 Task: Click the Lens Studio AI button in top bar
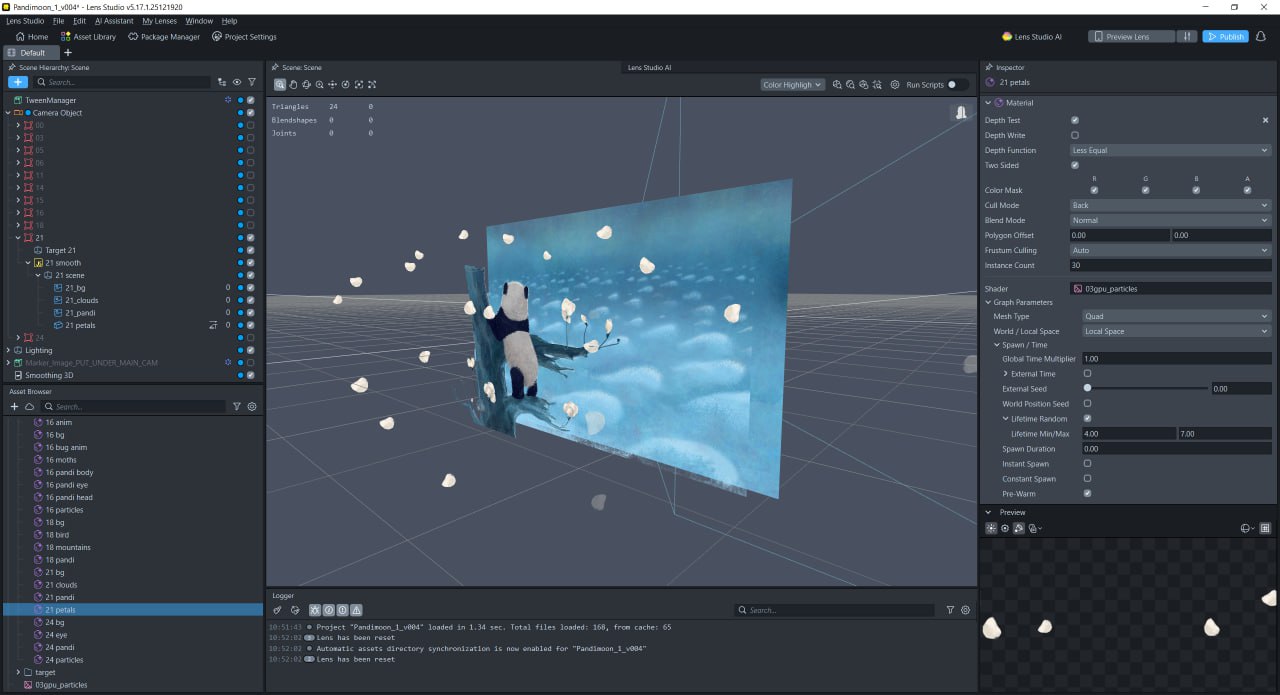tap(1031, 37)
